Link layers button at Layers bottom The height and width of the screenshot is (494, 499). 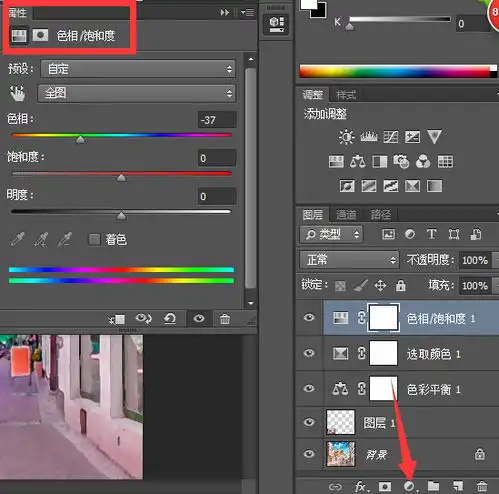pyautogui.click(x=335, y=487)
